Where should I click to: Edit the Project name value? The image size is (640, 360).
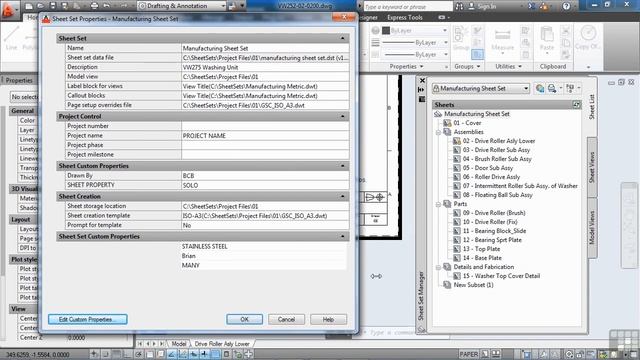pyautogui.click(x=265, y=136)
